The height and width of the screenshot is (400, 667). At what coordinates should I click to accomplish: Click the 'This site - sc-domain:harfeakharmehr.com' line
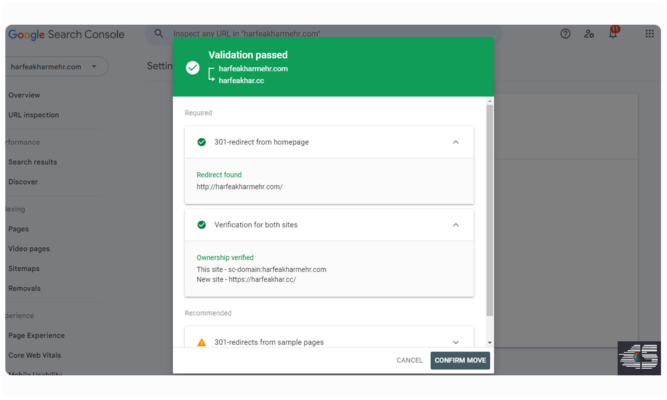tap(261, 269)
